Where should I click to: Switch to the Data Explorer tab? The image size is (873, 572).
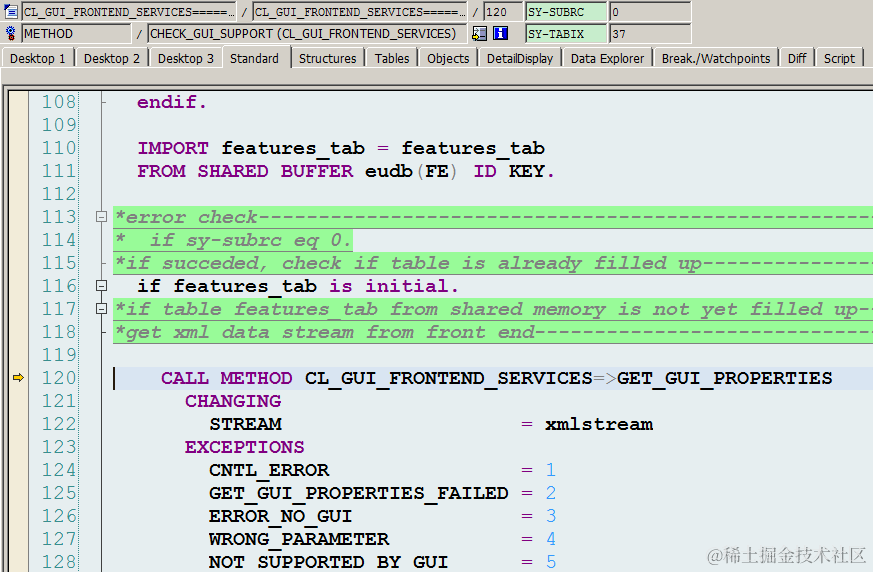point(607,58)
